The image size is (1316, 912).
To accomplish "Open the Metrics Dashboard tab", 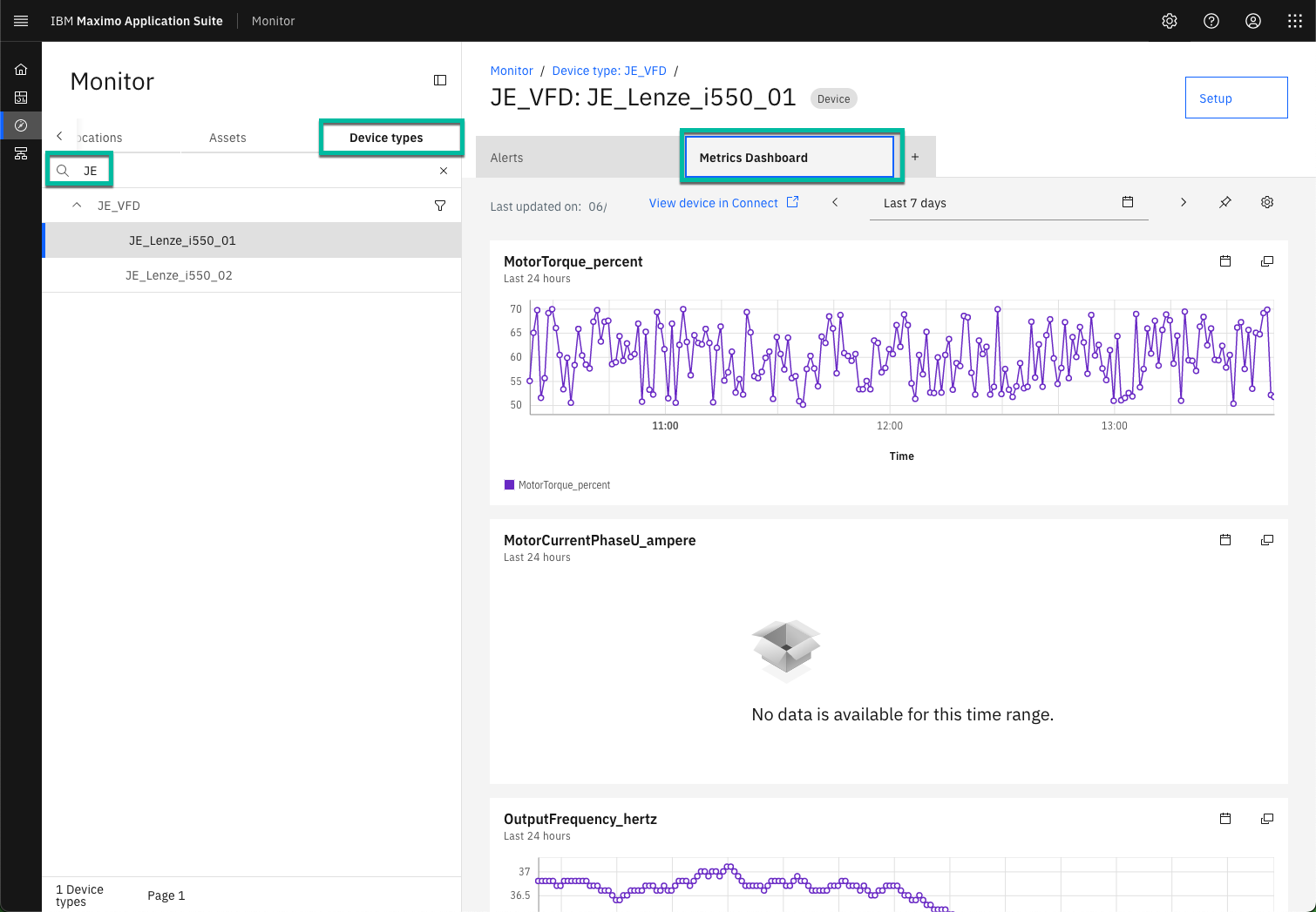I will click(790, 158).
